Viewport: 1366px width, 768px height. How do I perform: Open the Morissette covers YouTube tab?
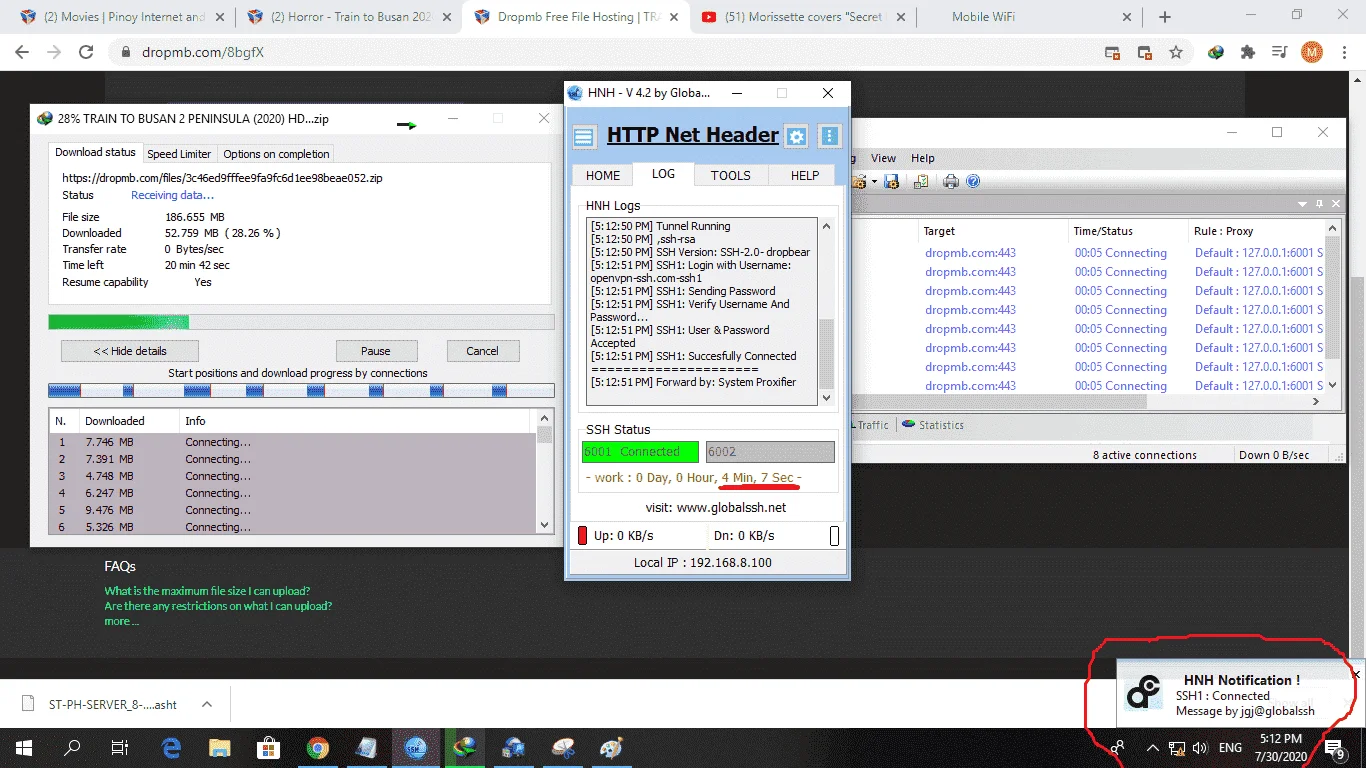point(805,17)
